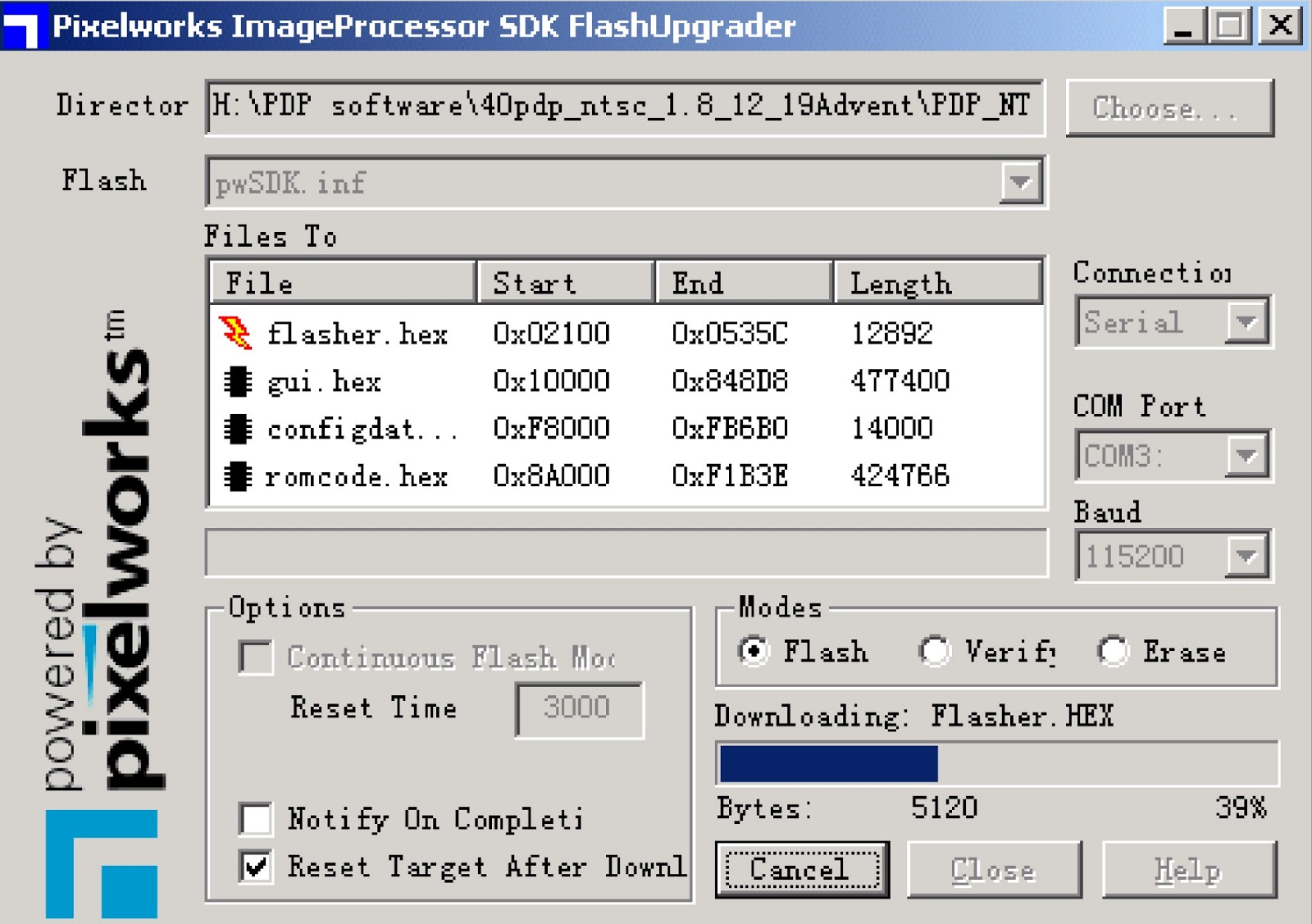Click start address 0xF8000

coord(551,429)
